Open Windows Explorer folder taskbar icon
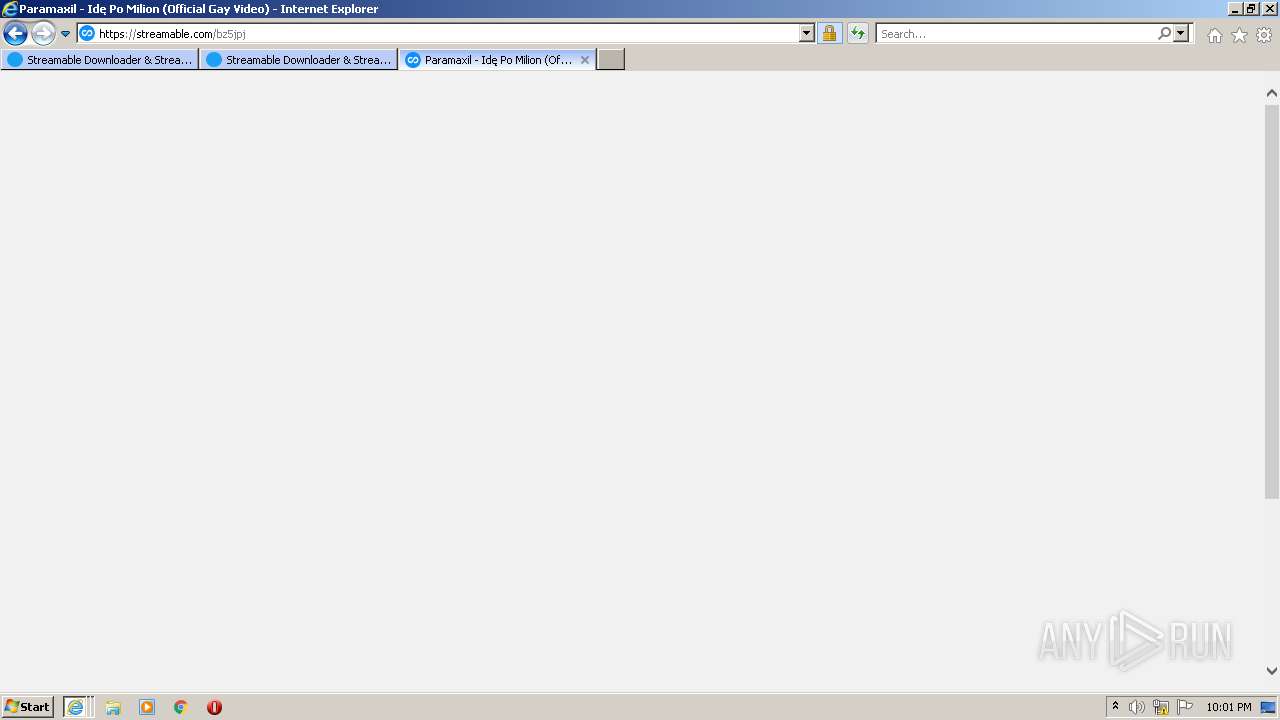This screenshot has height=720, width=1280. point(113,707)
